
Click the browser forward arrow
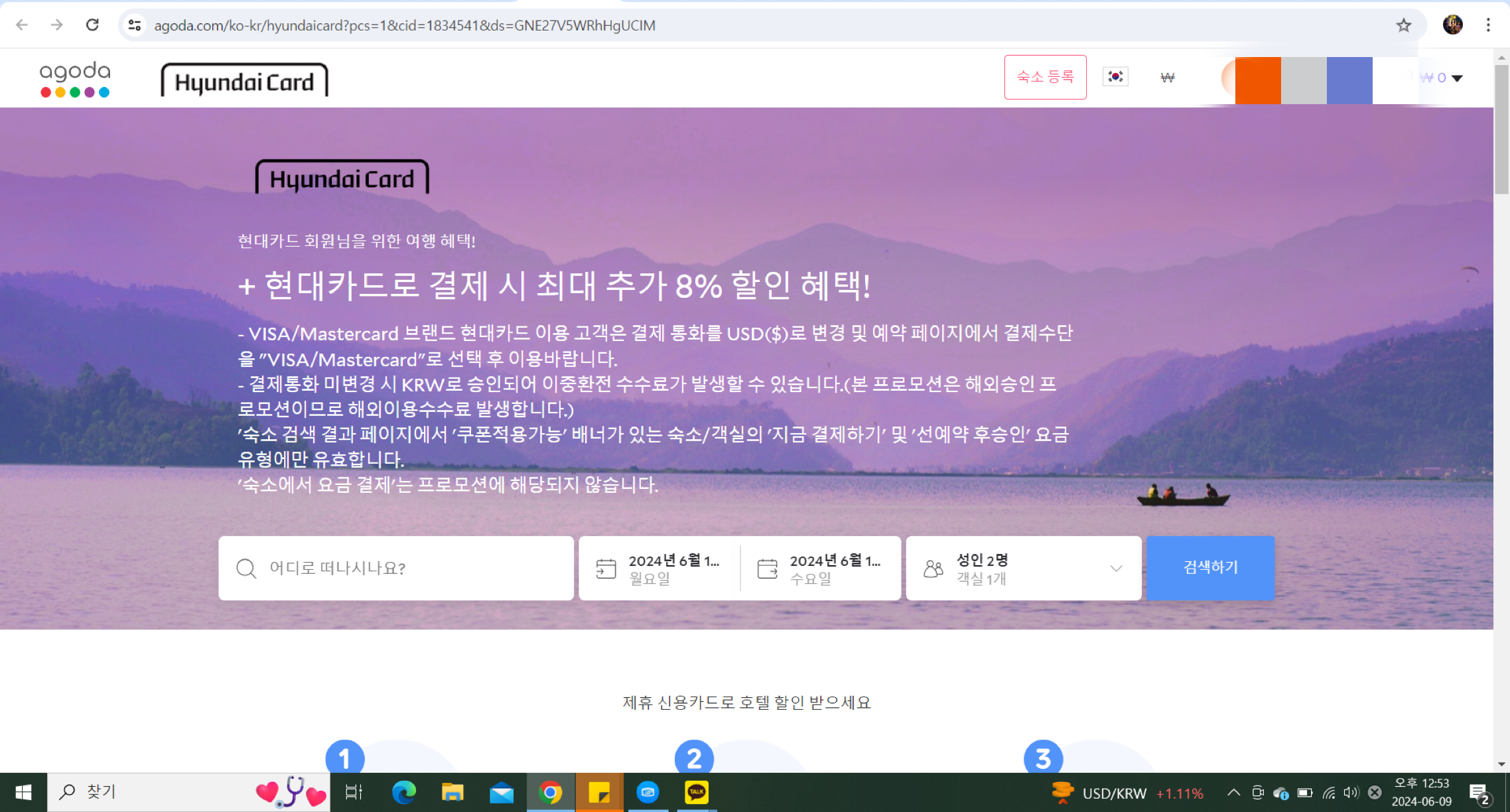(57, 25)
